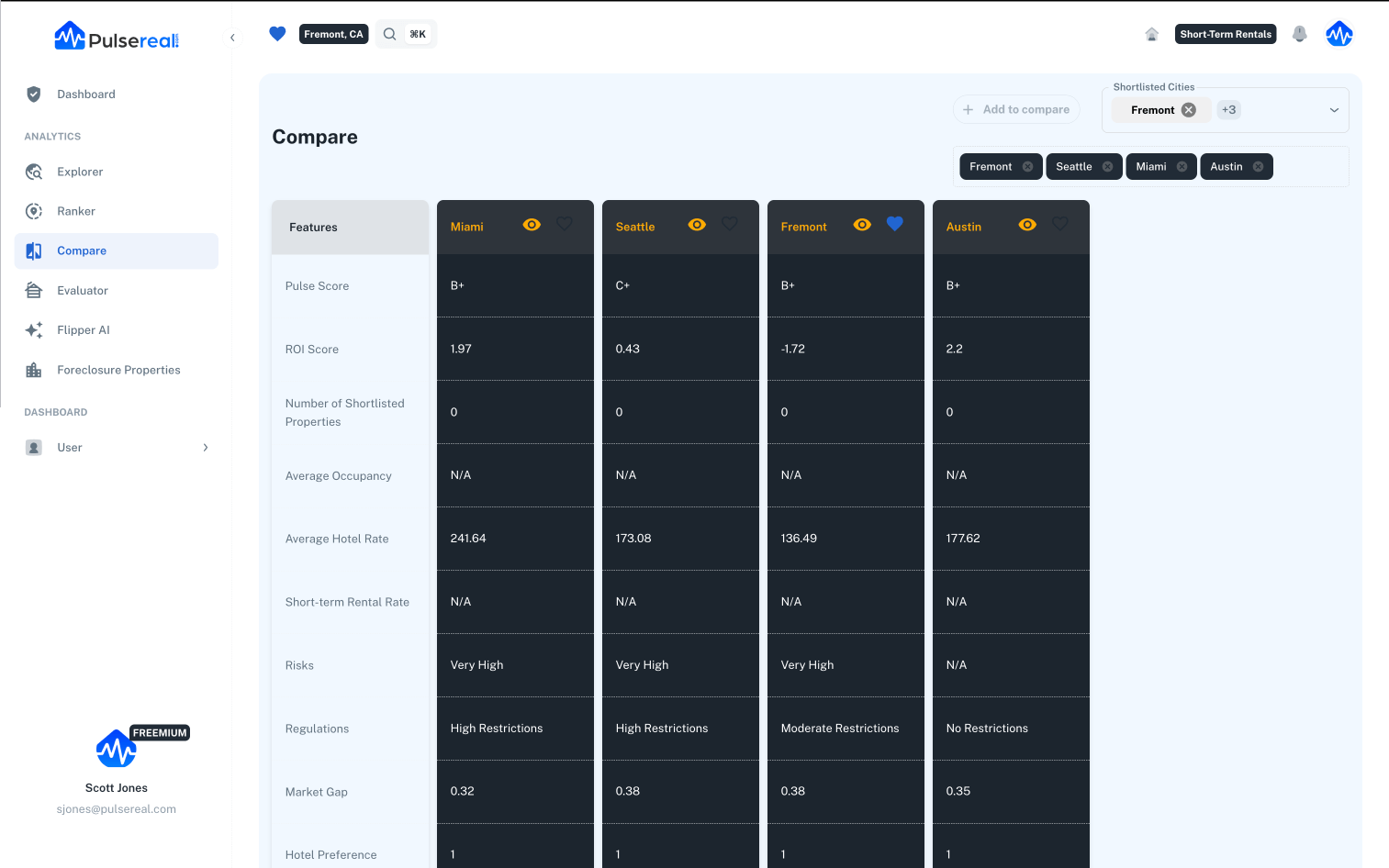The width and height of the screenshot is (1389, 868).
Task: Click Seattle's Pulse Score C+
Action: click(x=622, y=285)
